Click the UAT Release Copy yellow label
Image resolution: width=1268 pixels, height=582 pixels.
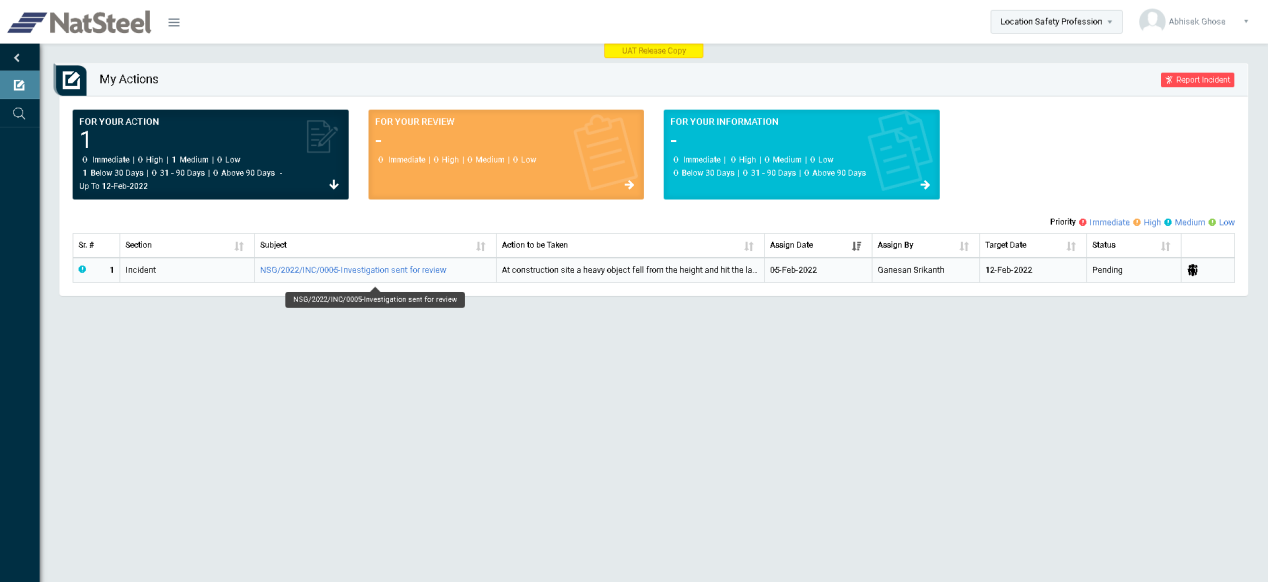(654, 50)
